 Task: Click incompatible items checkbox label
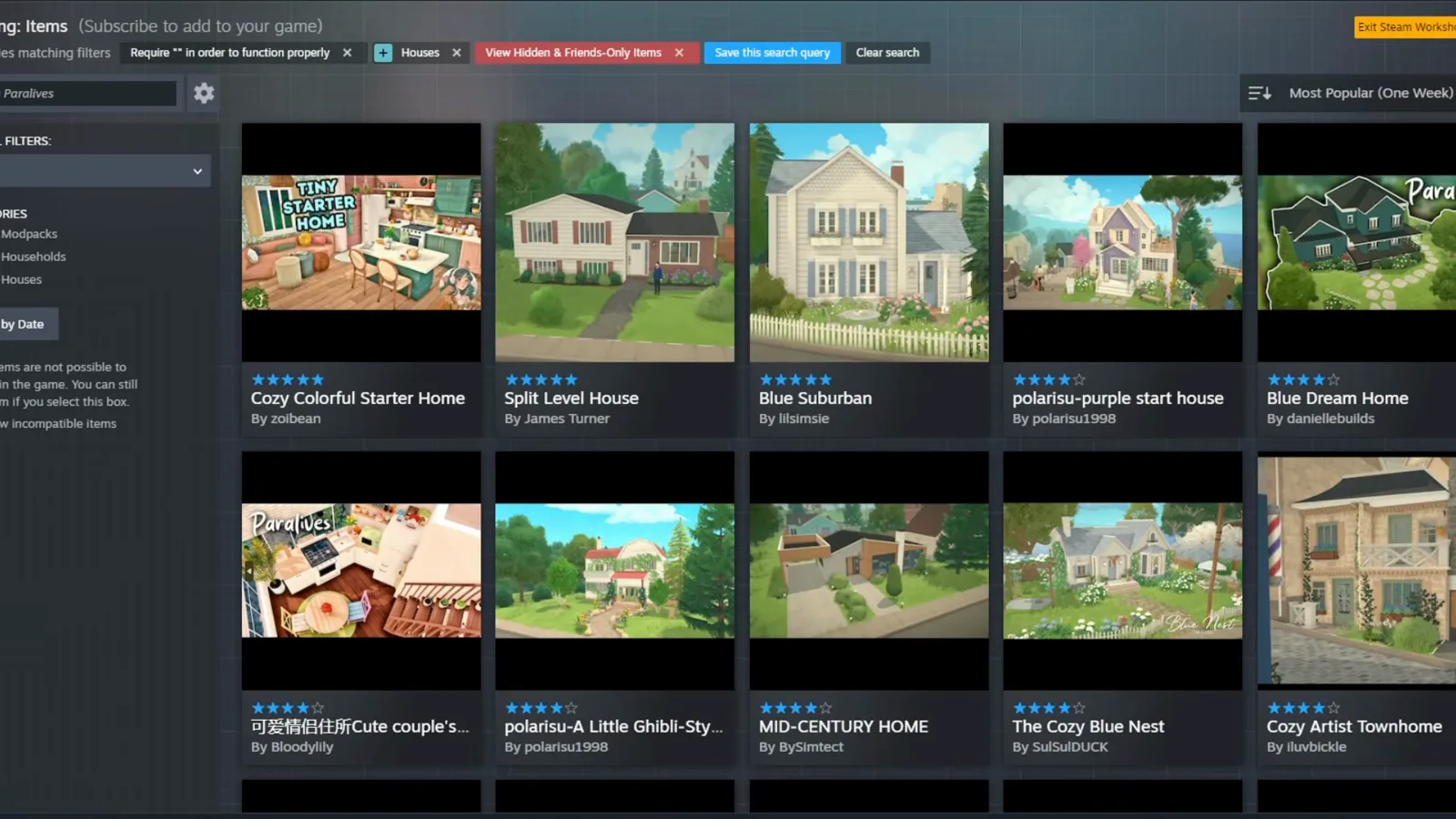pyautogui.click(x=58, y=423)
